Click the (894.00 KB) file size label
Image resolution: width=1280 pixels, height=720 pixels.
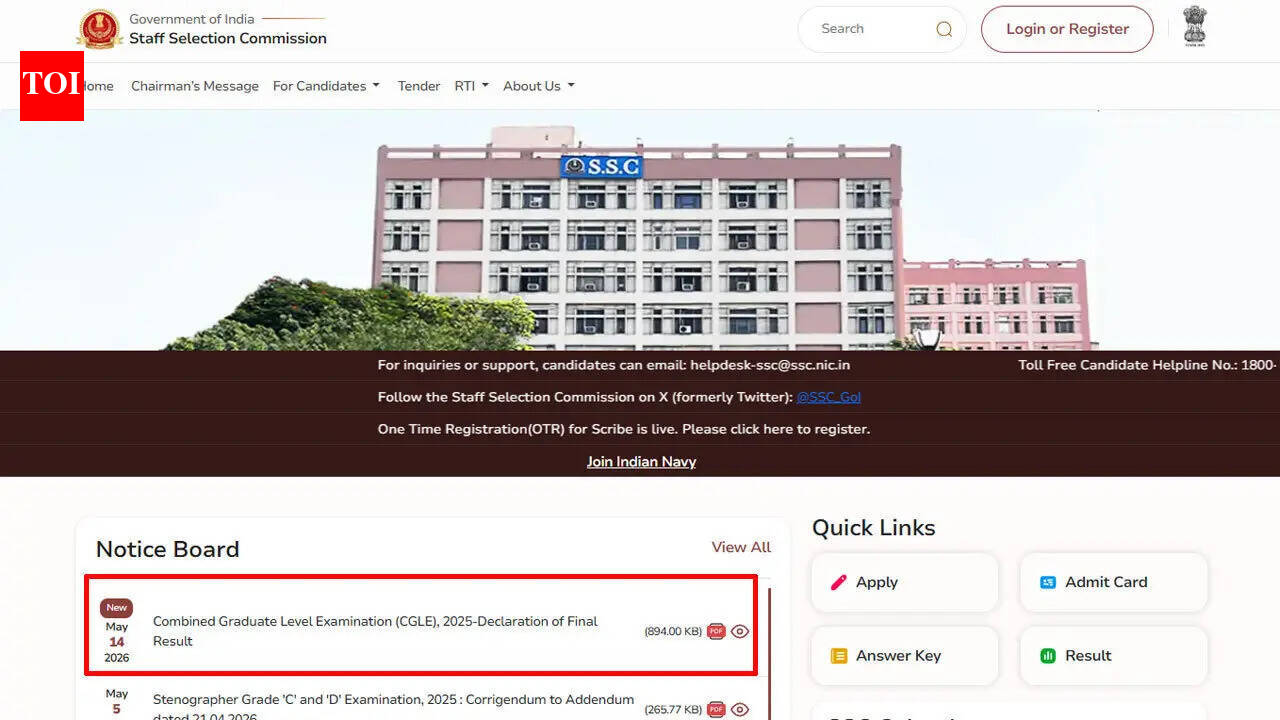673,631
